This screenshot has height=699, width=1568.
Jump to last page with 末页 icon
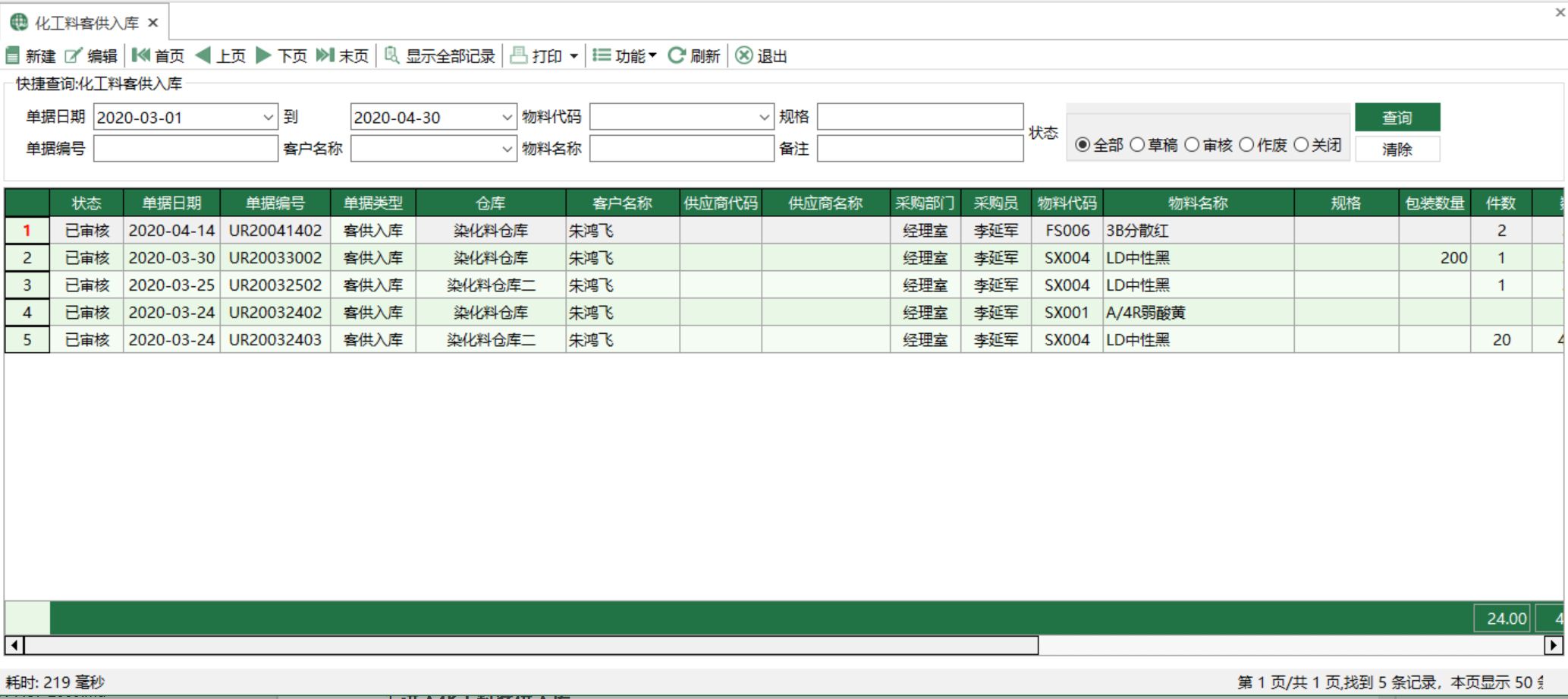click(x=325, y=55)
